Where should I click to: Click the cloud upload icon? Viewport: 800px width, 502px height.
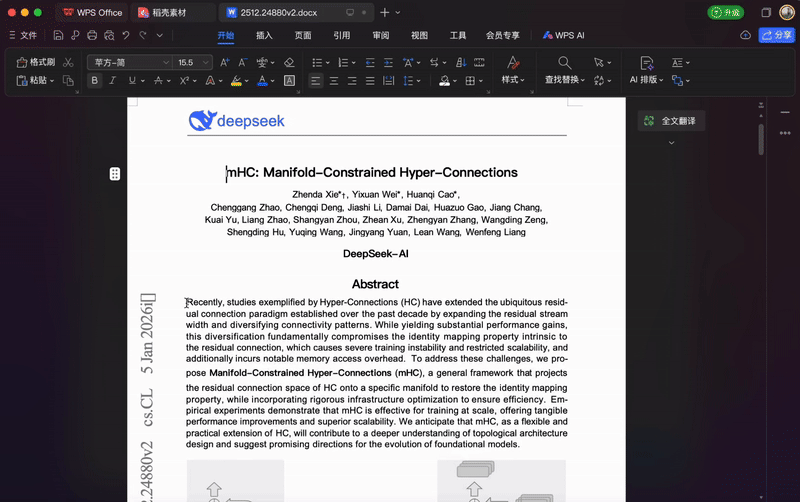(x=745, y=35)
